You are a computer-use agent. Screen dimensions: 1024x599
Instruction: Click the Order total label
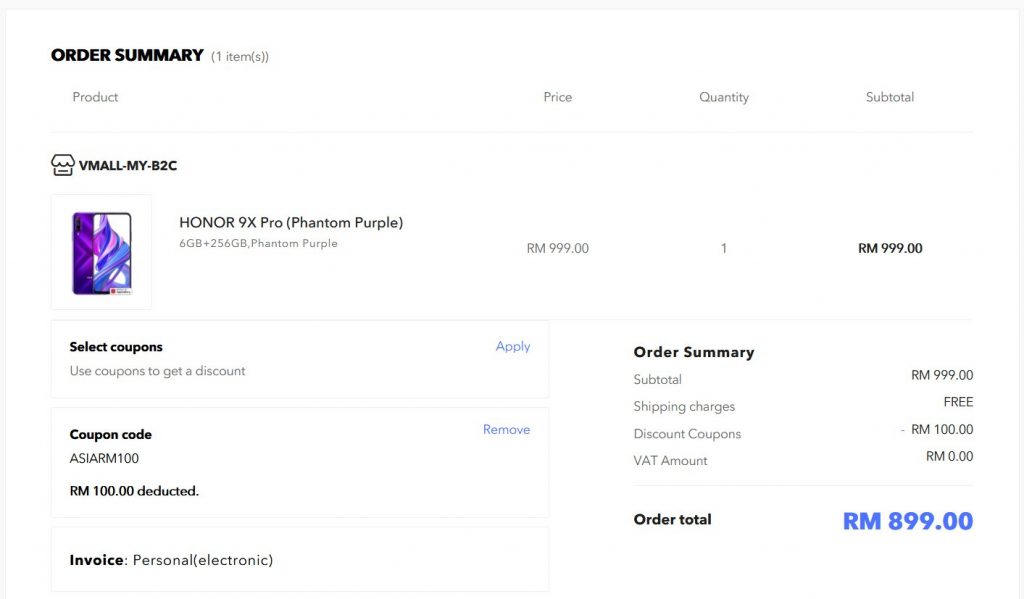[x=673, y=519]
